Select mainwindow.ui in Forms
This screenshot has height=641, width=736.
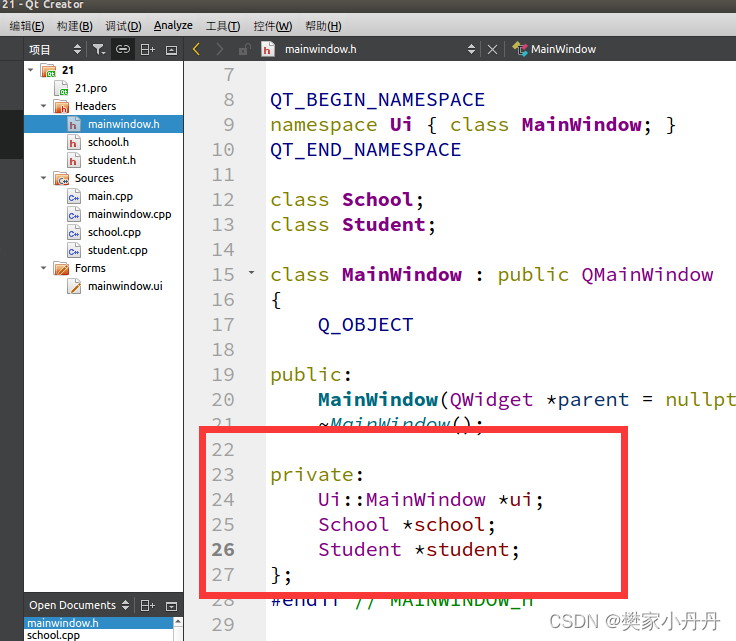point(125,286)
